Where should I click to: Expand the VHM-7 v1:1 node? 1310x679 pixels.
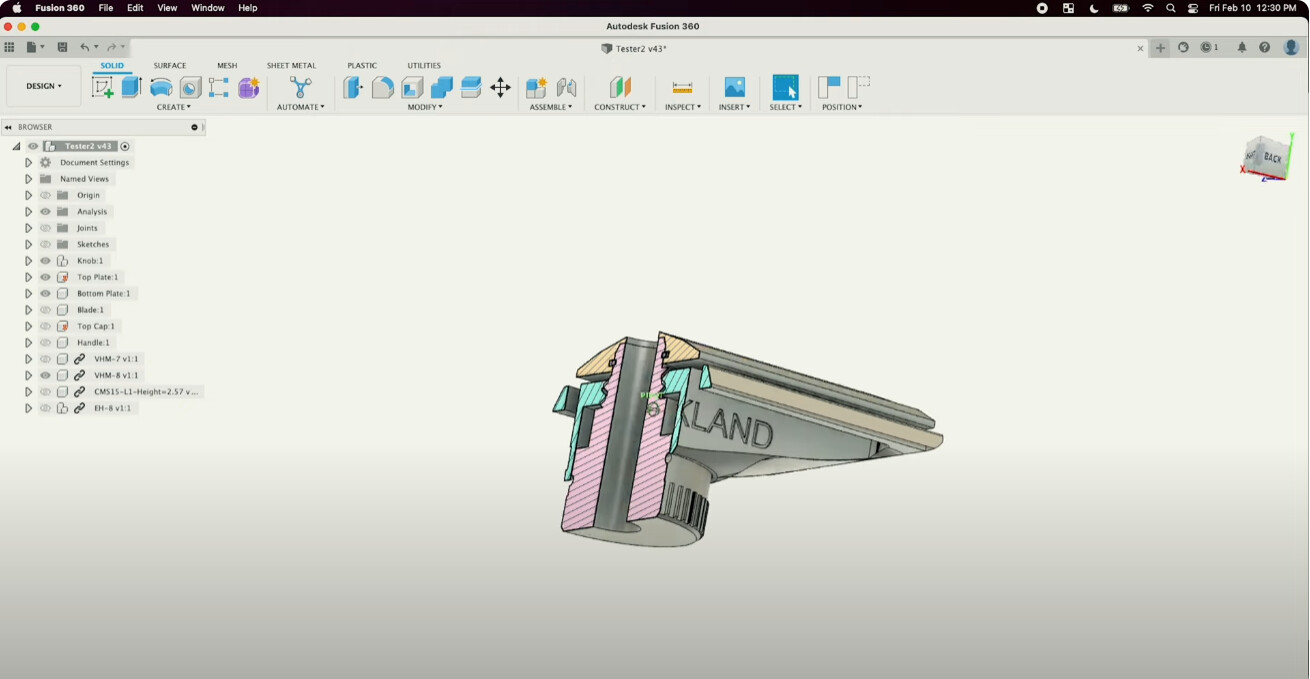click(x=28, y=359)
